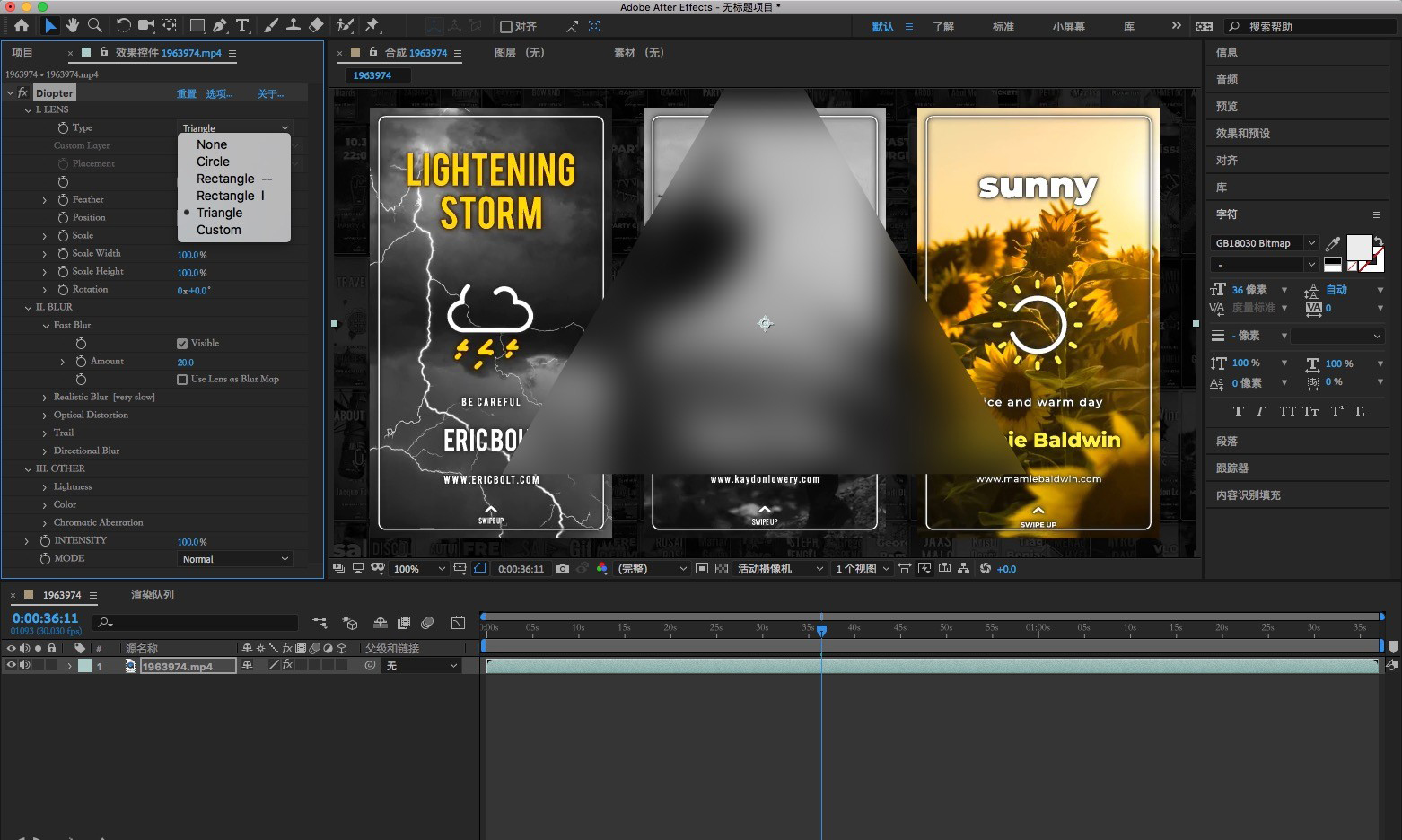1402x840 pixels.
Task: Select the Pen tool
Action: point(220,26)
